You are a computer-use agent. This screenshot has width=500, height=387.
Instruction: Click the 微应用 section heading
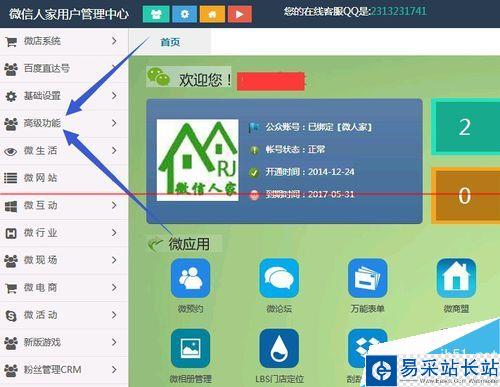click(189, 244)
